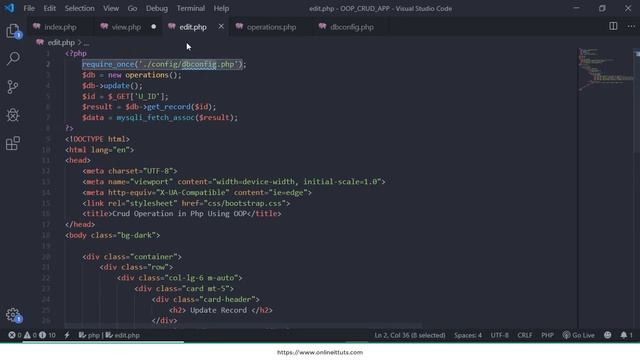Click the h2 Update Record line
This screenshot has width=640, height=360.
coord(221,310)
